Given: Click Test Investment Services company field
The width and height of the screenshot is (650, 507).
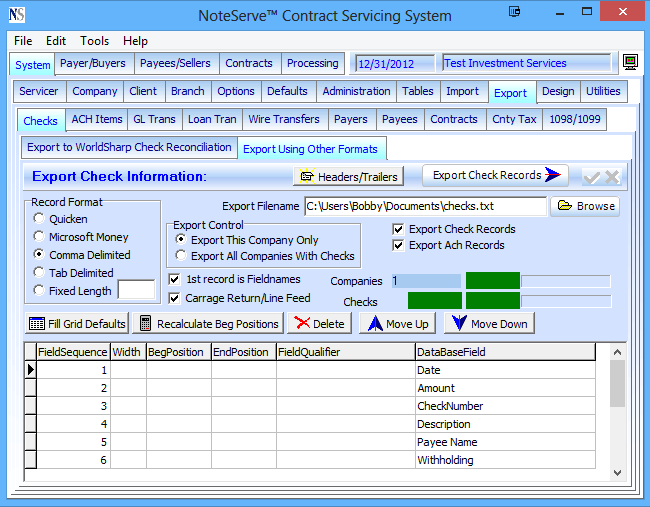Looking at the screenshot, I should [526, 63].
